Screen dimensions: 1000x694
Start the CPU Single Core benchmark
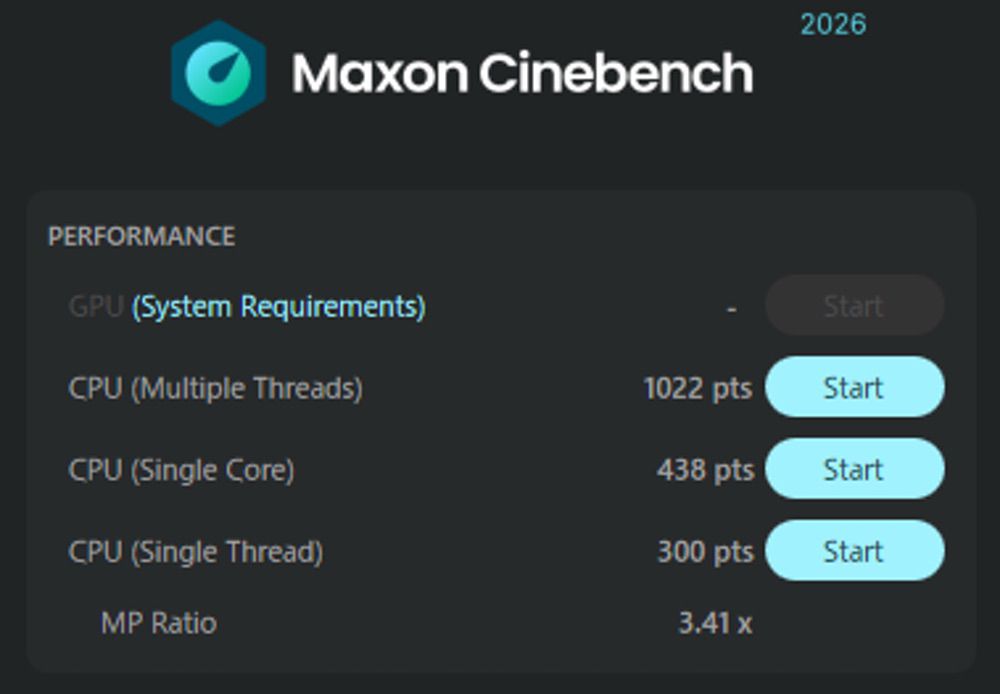click(x=855, y=469)
